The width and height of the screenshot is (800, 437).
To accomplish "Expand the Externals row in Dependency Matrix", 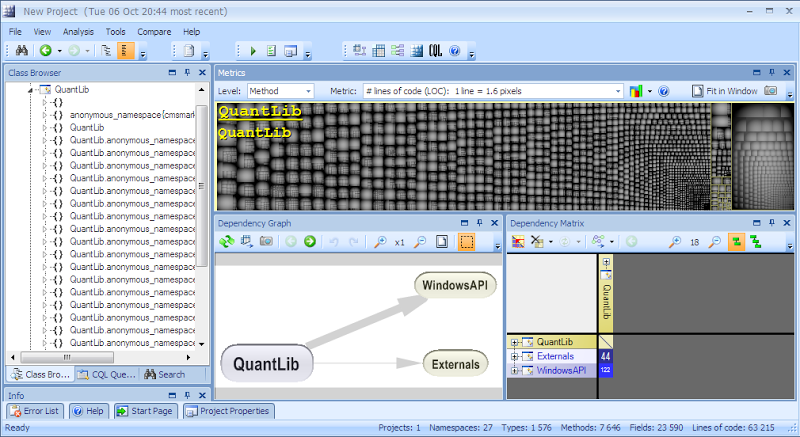I will [x=514, y=356].
